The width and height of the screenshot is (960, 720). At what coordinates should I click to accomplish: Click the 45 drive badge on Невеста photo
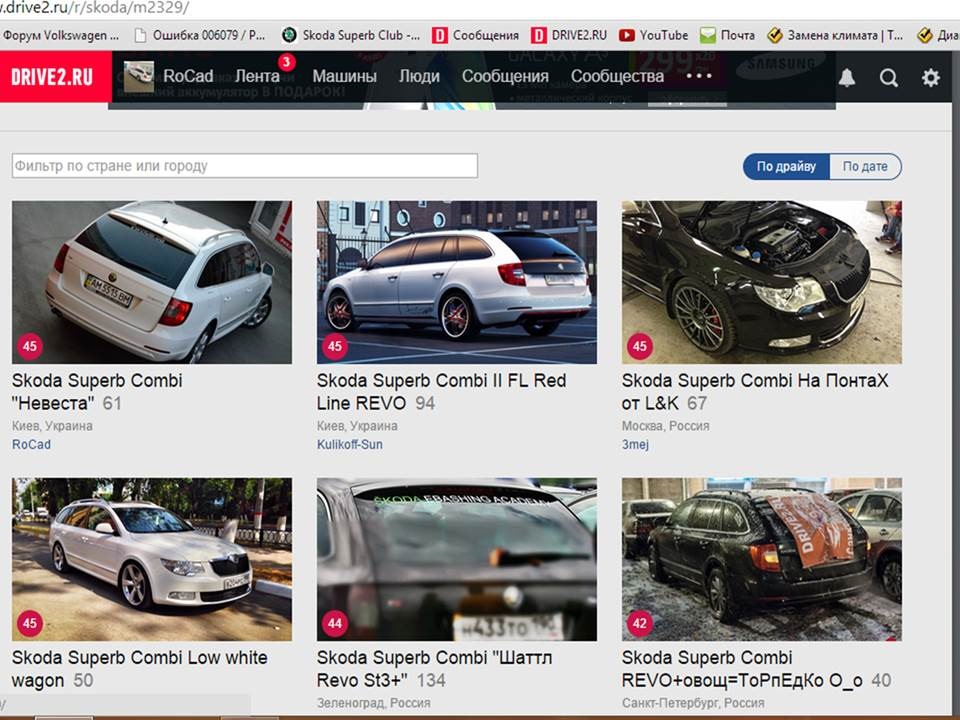(29, 346)
